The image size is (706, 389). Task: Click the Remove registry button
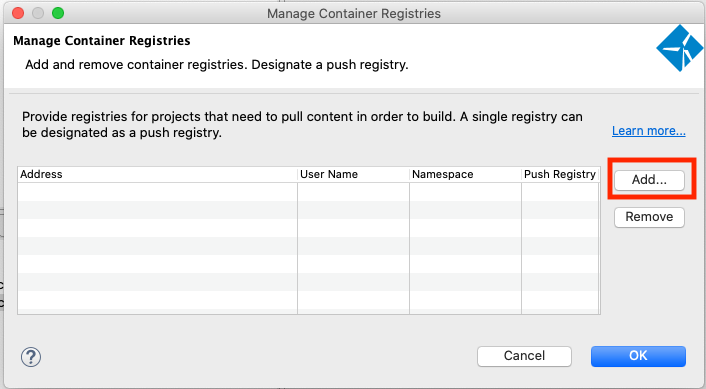pos(649,217)
